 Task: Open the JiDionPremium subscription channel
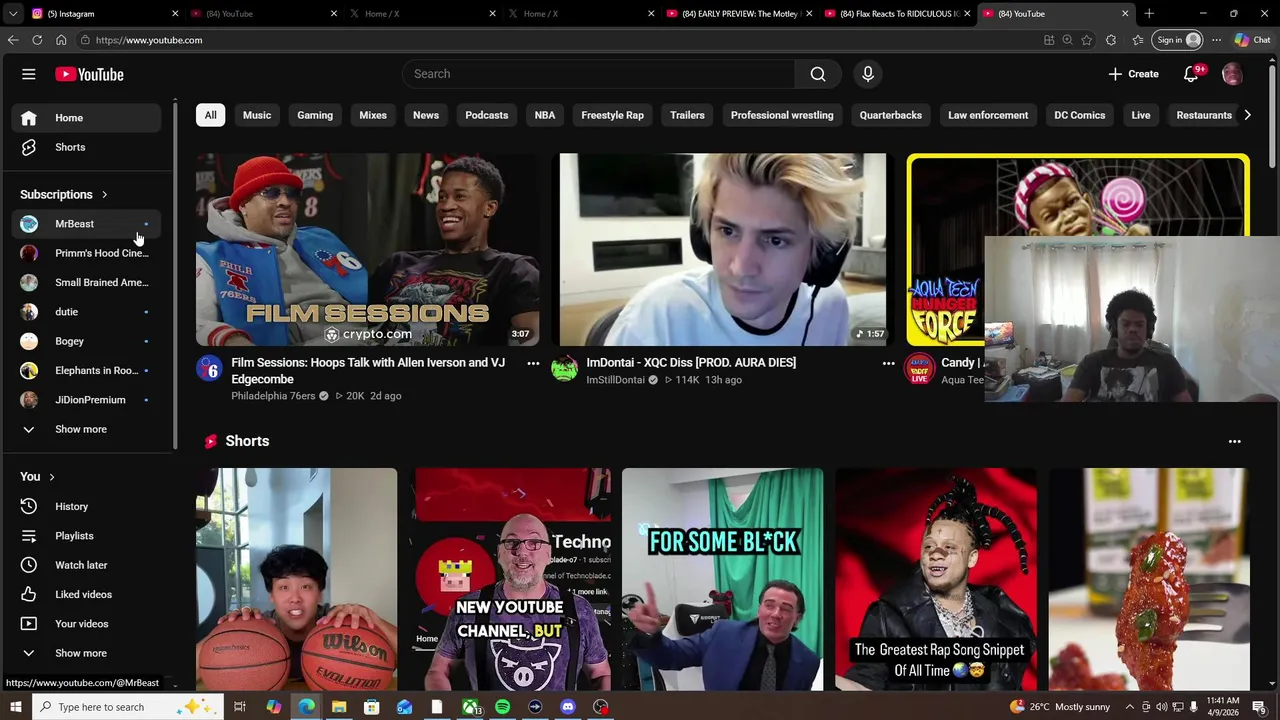pyautogui.click(x=86, y=400)
